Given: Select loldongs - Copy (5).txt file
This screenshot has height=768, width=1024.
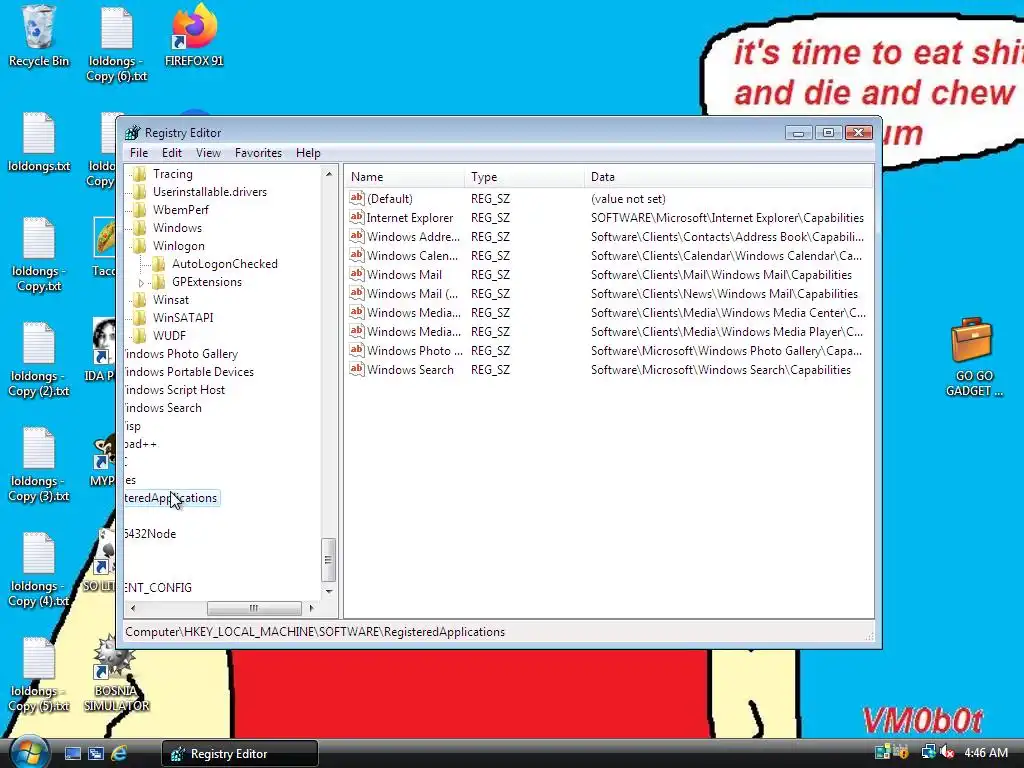Looking at the screenshot, I should tap(39, 675).
